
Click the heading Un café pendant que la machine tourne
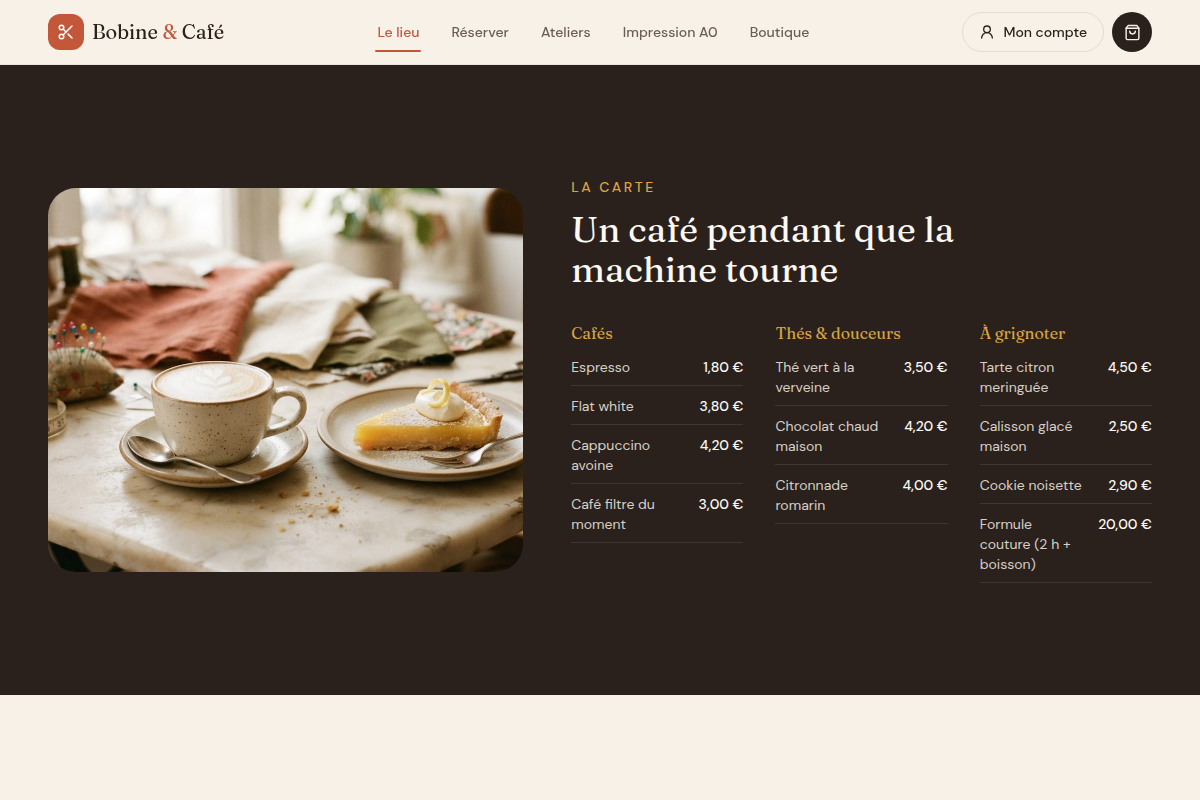pyautogui.click(x=763, y=250)
